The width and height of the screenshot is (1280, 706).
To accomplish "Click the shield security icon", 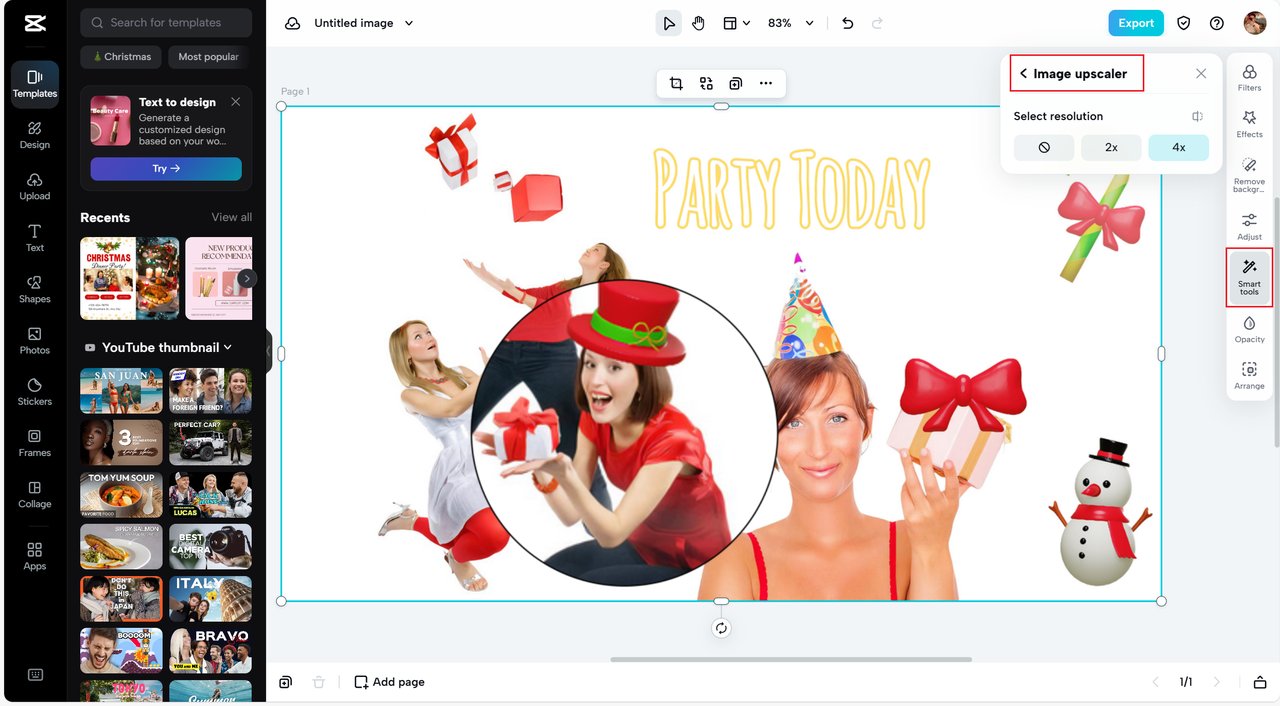I will pos(1184,23).
